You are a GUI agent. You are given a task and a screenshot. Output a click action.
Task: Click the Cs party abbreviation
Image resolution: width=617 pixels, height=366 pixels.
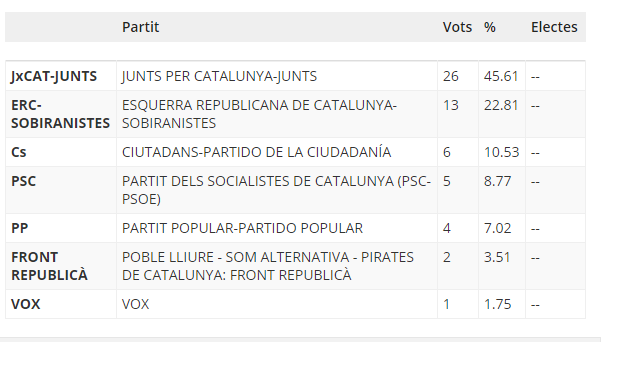coord(18,152)
